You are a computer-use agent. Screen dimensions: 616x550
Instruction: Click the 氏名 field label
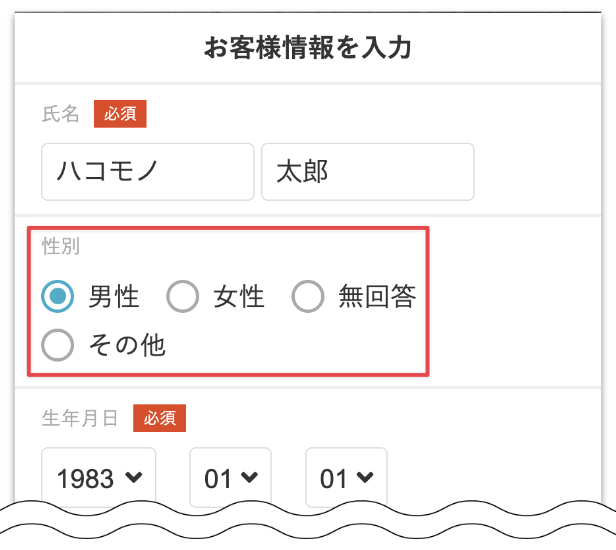(59, 114)
